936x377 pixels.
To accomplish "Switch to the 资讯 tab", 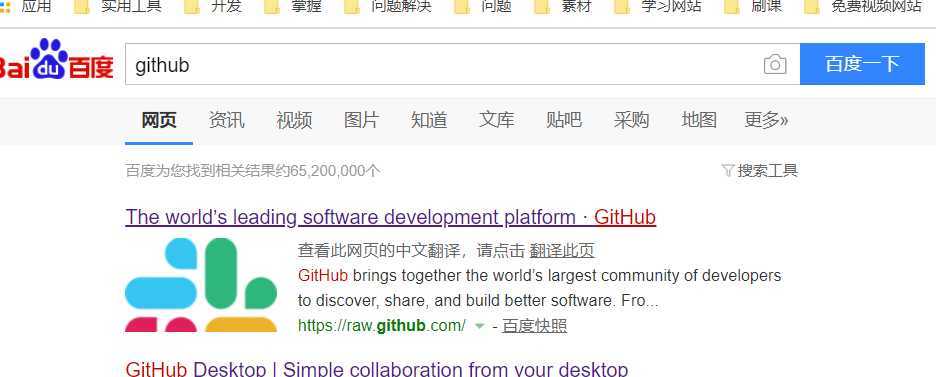I will 226,120.
